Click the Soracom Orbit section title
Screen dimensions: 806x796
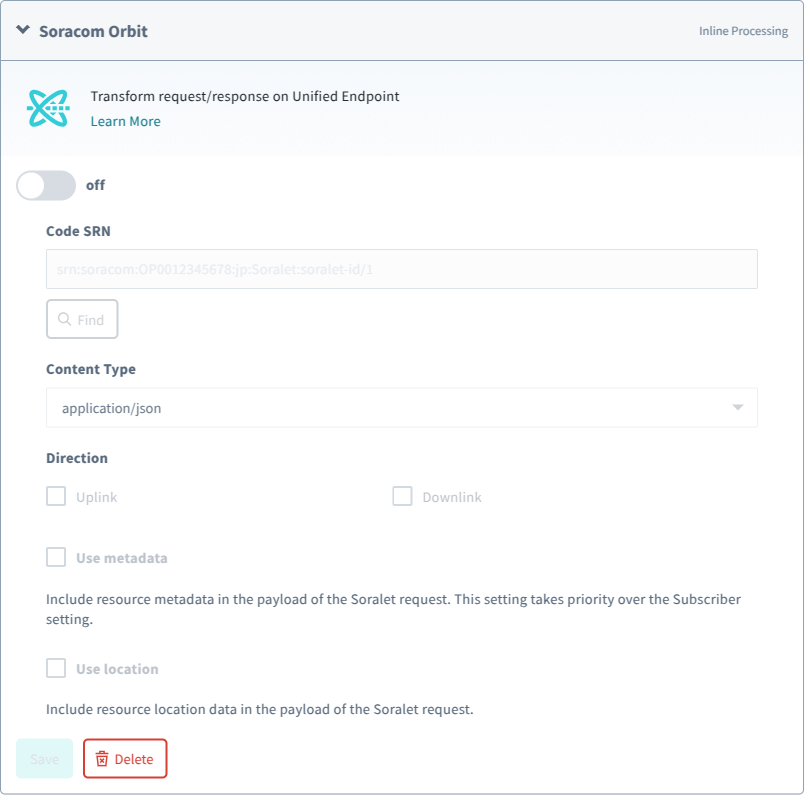point(93,31)
